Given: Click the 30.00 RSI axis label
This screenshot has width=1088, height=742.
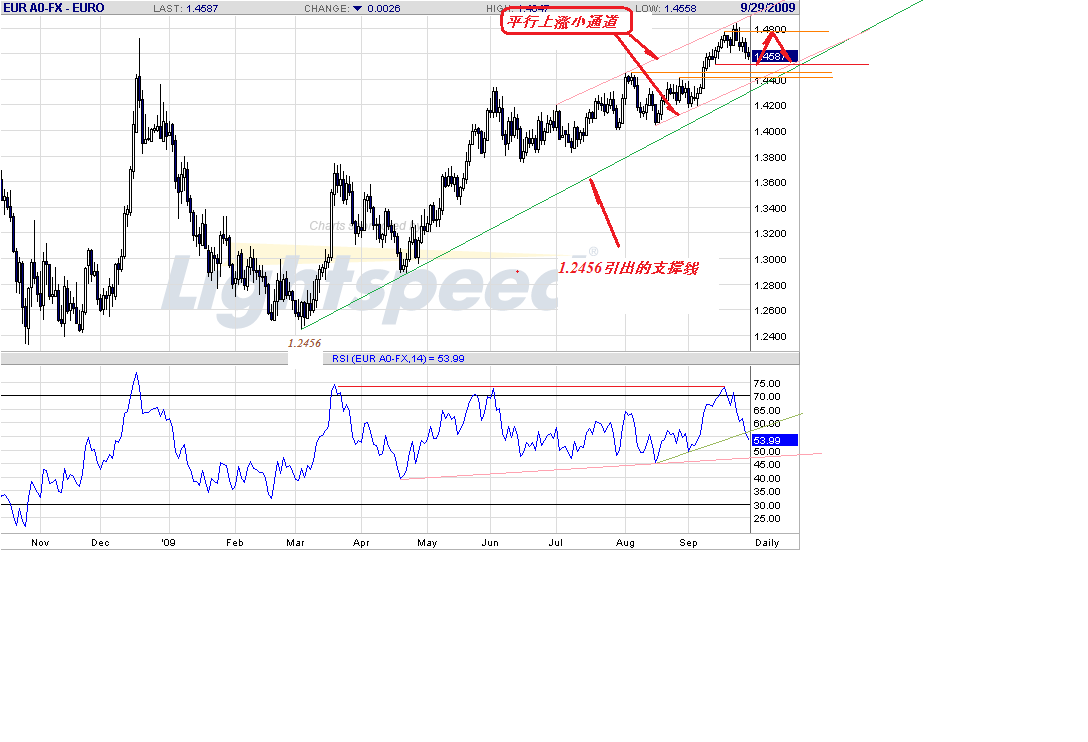Looking at the screenshot, I should (767, 505).
